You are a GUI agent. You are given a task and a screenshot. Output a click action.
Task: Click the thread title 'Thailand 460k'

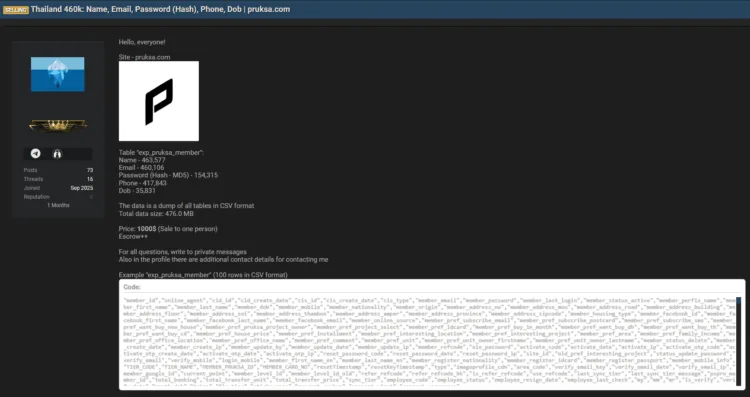coord(160,9)
